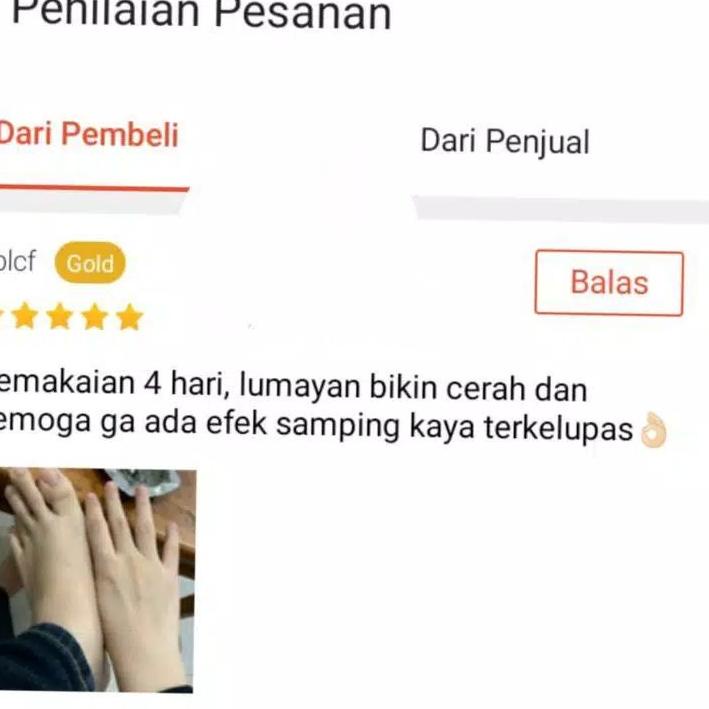Open the profile of user olcf
The image size is (709, 709).
click(x=17, y=260)
